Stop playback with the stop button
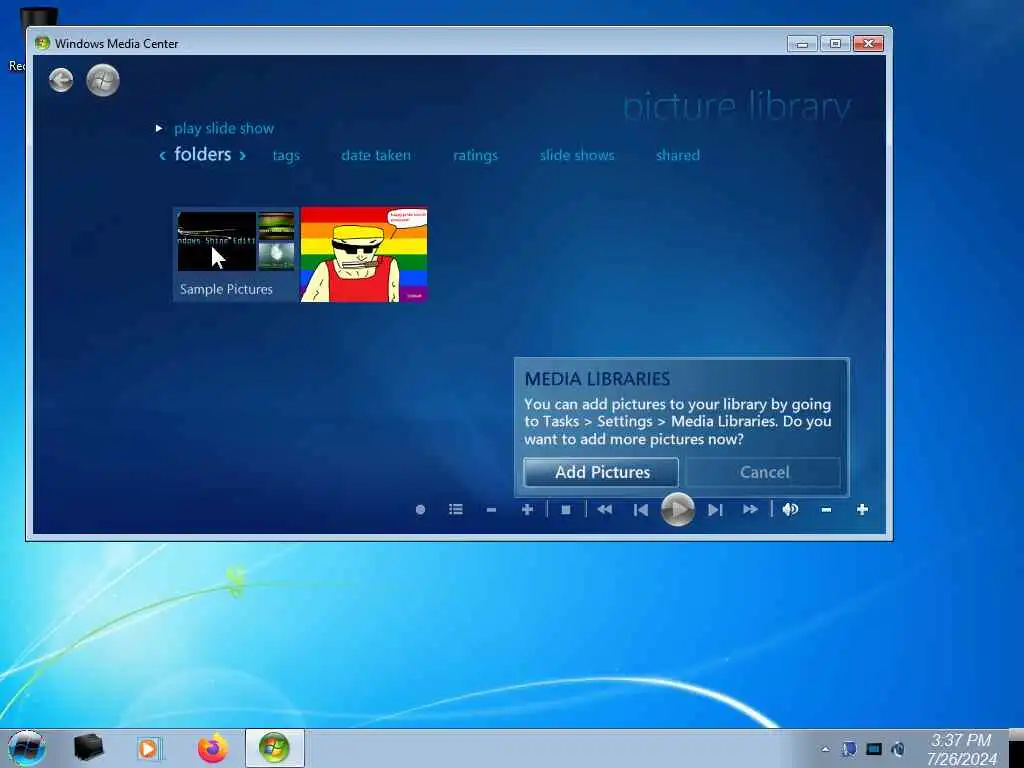This screenshot has width=1024, height=768. coord(566,509)
